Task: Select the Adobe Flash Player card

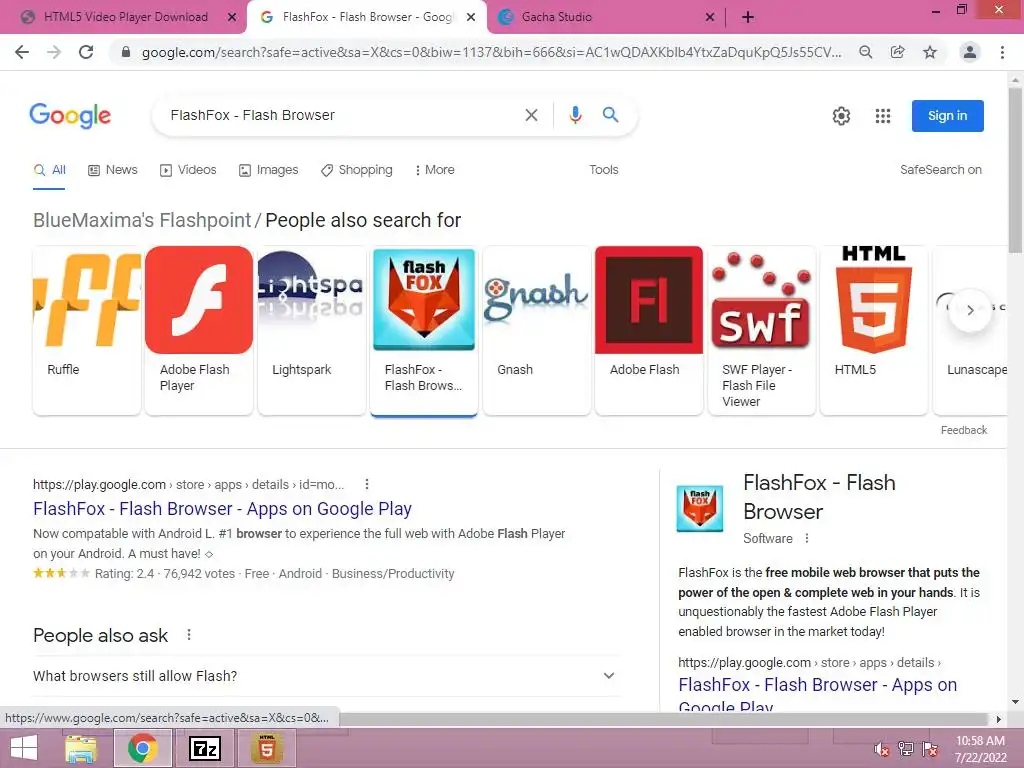Action: (199, 330)
